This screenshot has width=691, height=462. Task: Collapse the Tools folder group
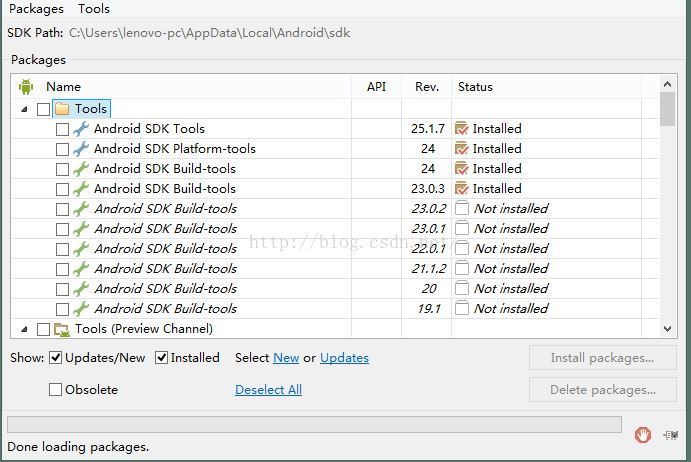click(x=24, y=109)
